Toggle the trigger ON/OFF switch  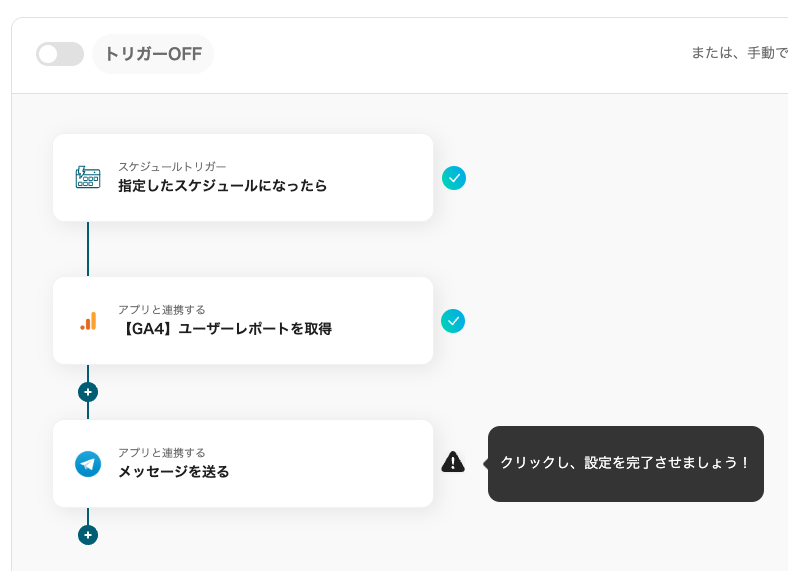(x=60, y=54)
